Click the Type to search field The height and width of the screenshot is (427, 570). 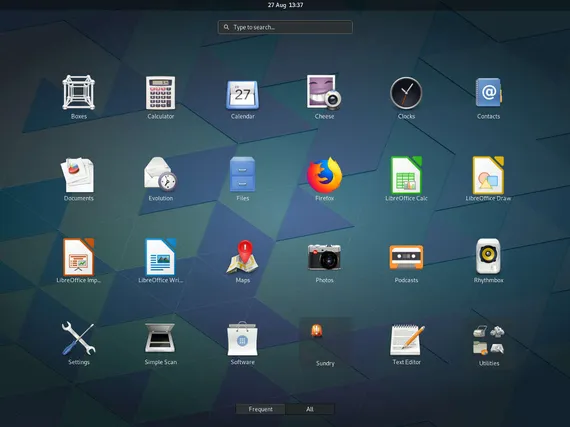point(285,27)
